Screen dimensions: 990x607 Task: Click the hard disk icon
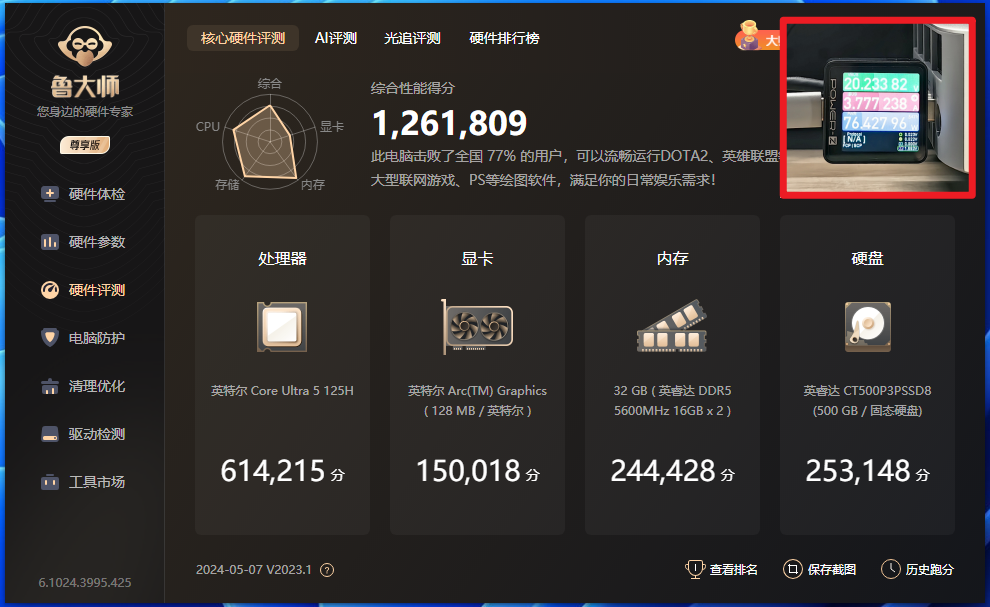(x=868, y=327)
